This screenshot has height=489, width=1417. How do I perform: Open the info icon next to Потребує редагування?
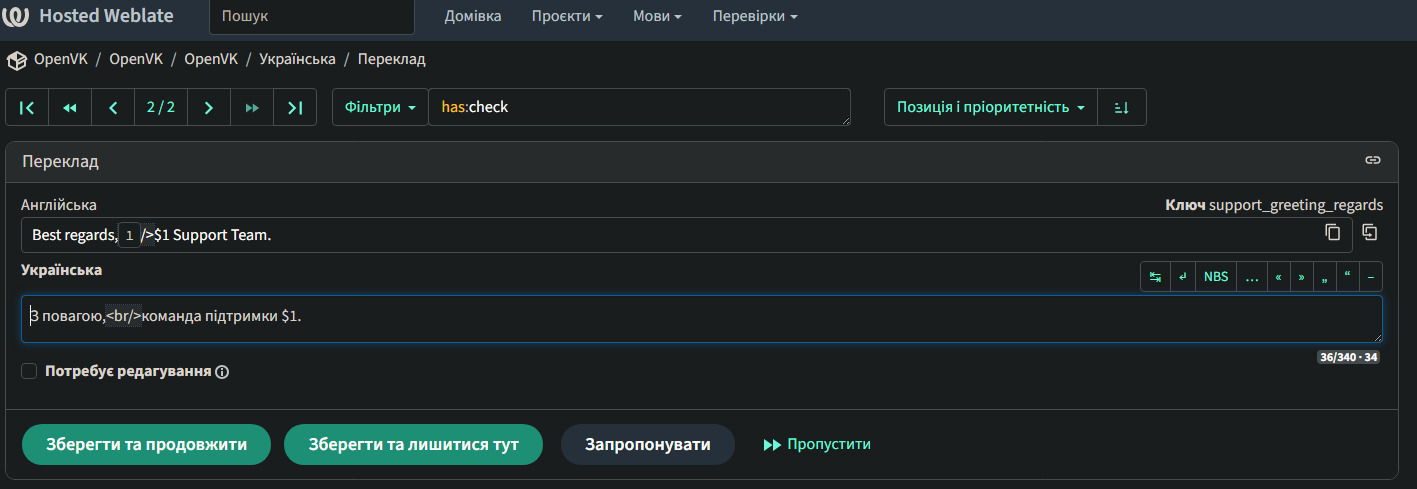pos(222,372)
